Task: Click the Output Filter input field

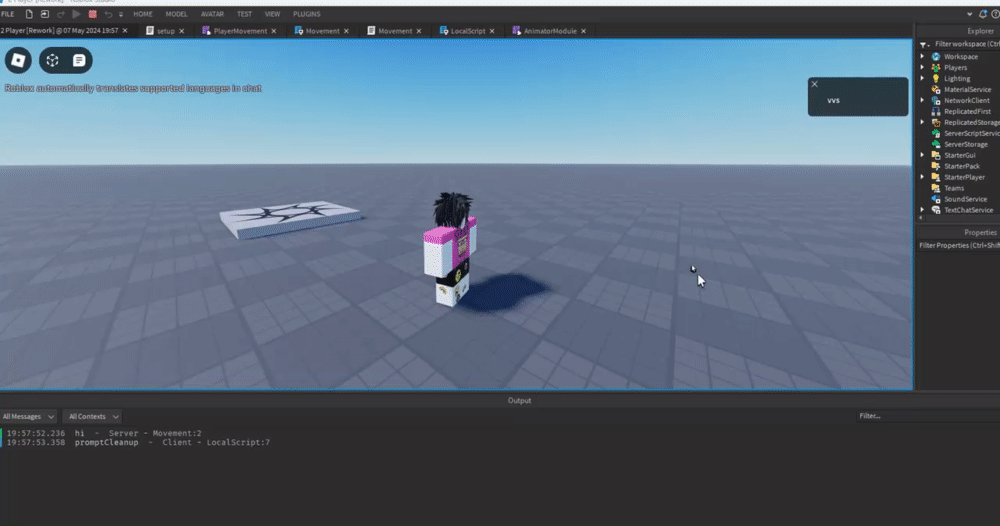Action: (x=928, y=416)
